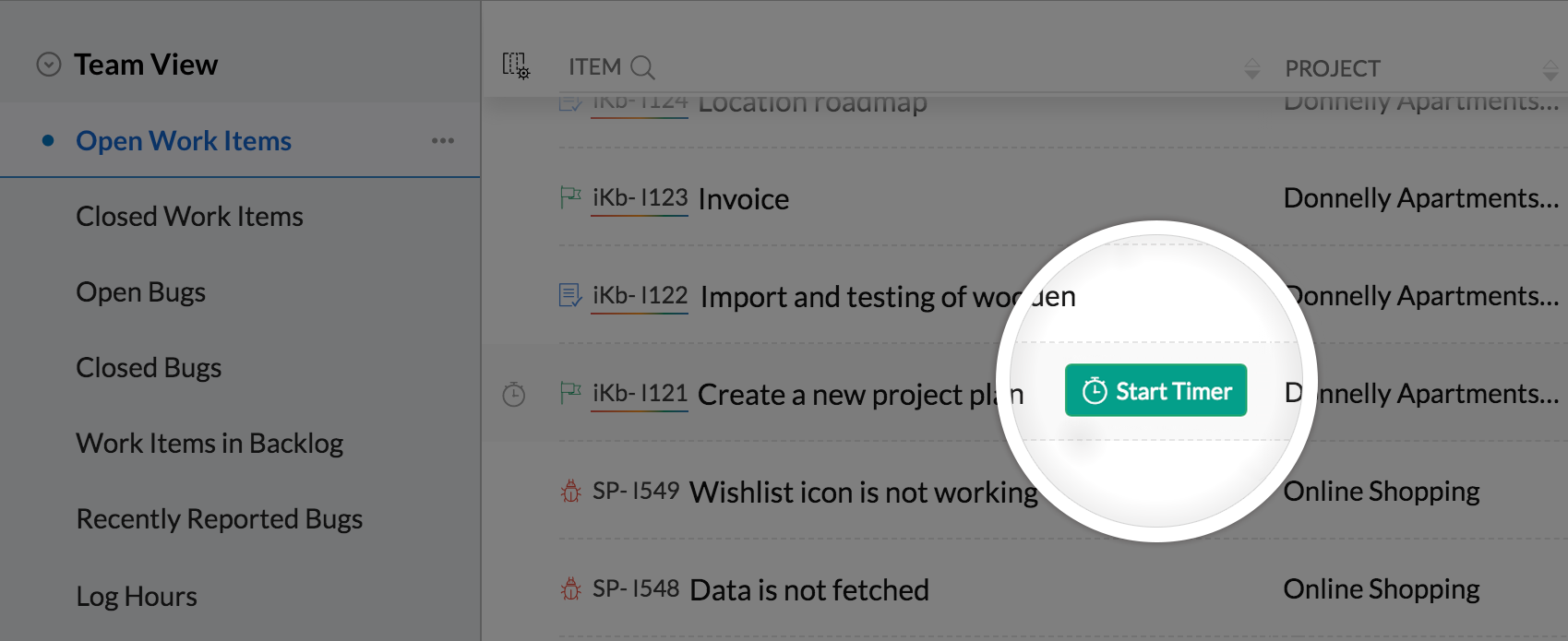Open Donnelly Apartments project on Invoice row

pos(1421,198)
